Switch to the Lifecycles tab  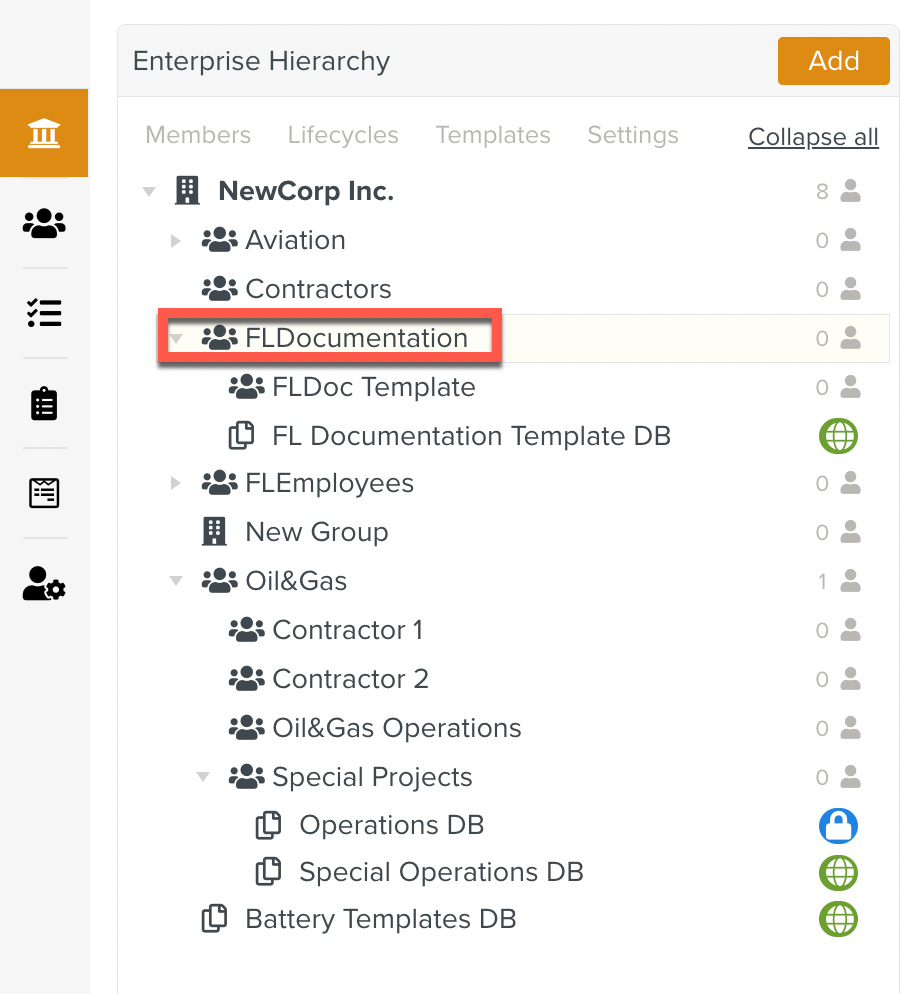343,136
